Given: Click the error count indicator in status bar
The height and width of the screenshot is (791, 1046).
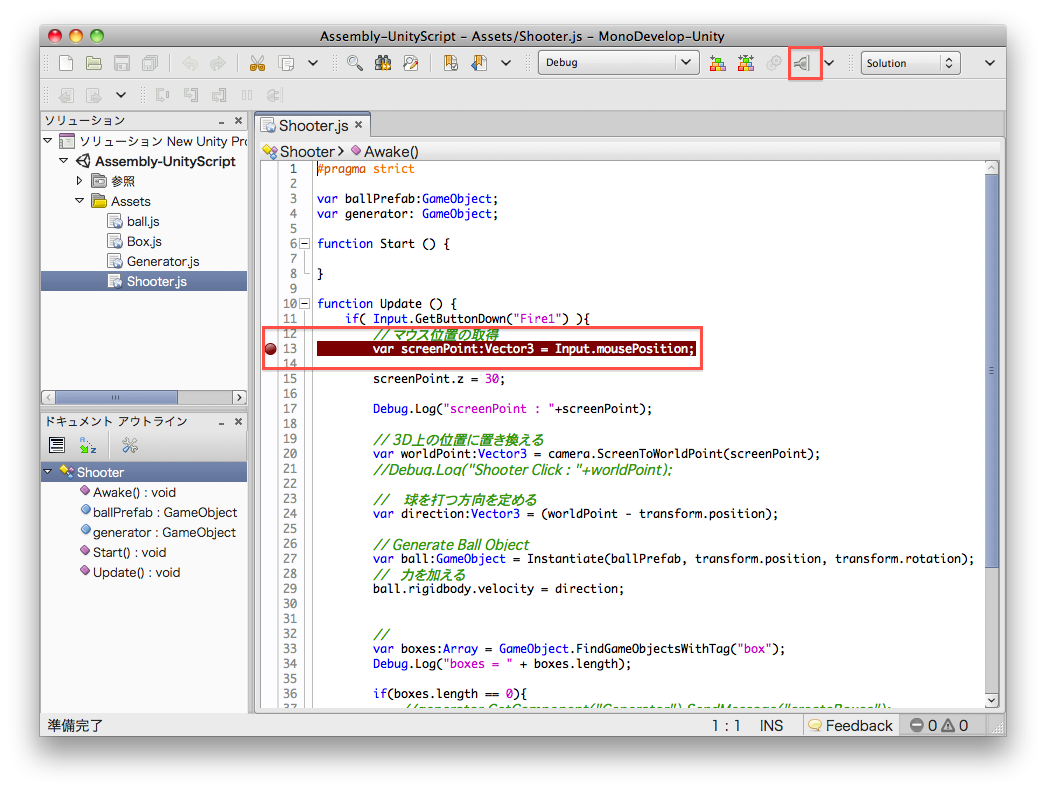Looking at the screenshot, I should (925, 725).
